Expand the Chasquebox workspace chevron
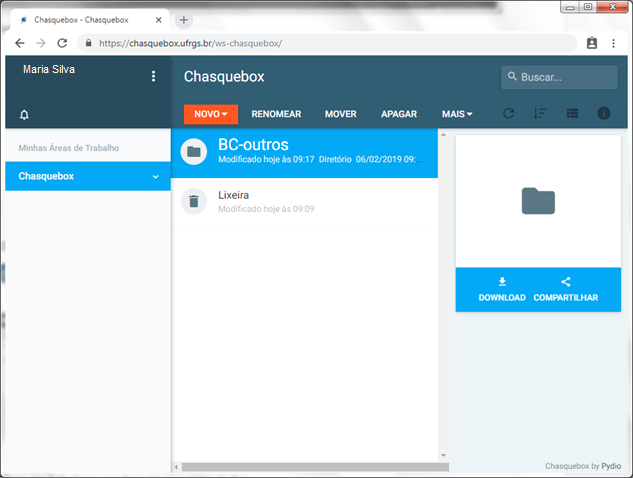The width and height of the screenshot is (633, 478). tap(155, 176)
